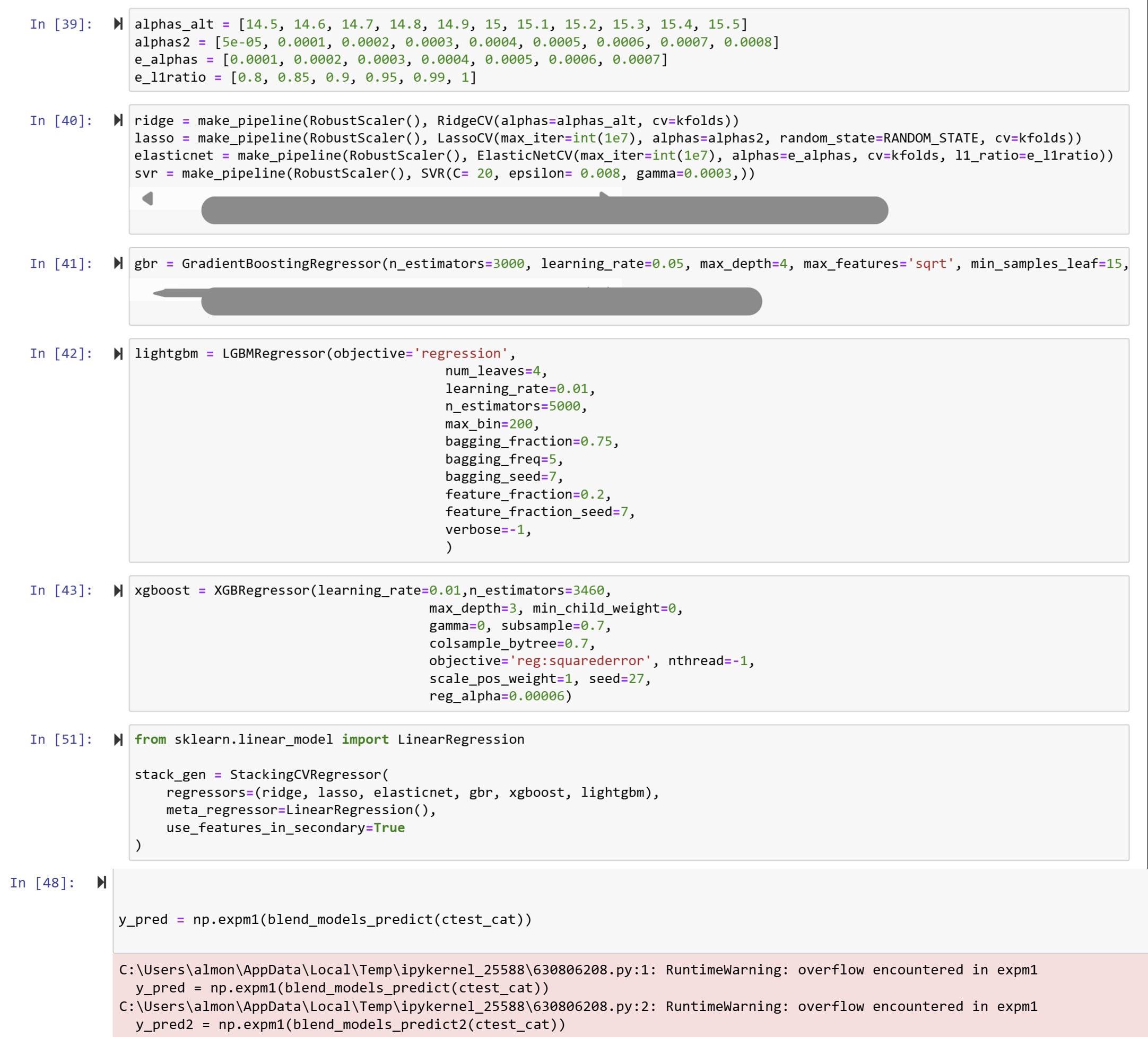Image resolution: width=1148 pixels, height=1037 pixels.
Task: Click into the xgboost parameters cell
Action: 512,643
